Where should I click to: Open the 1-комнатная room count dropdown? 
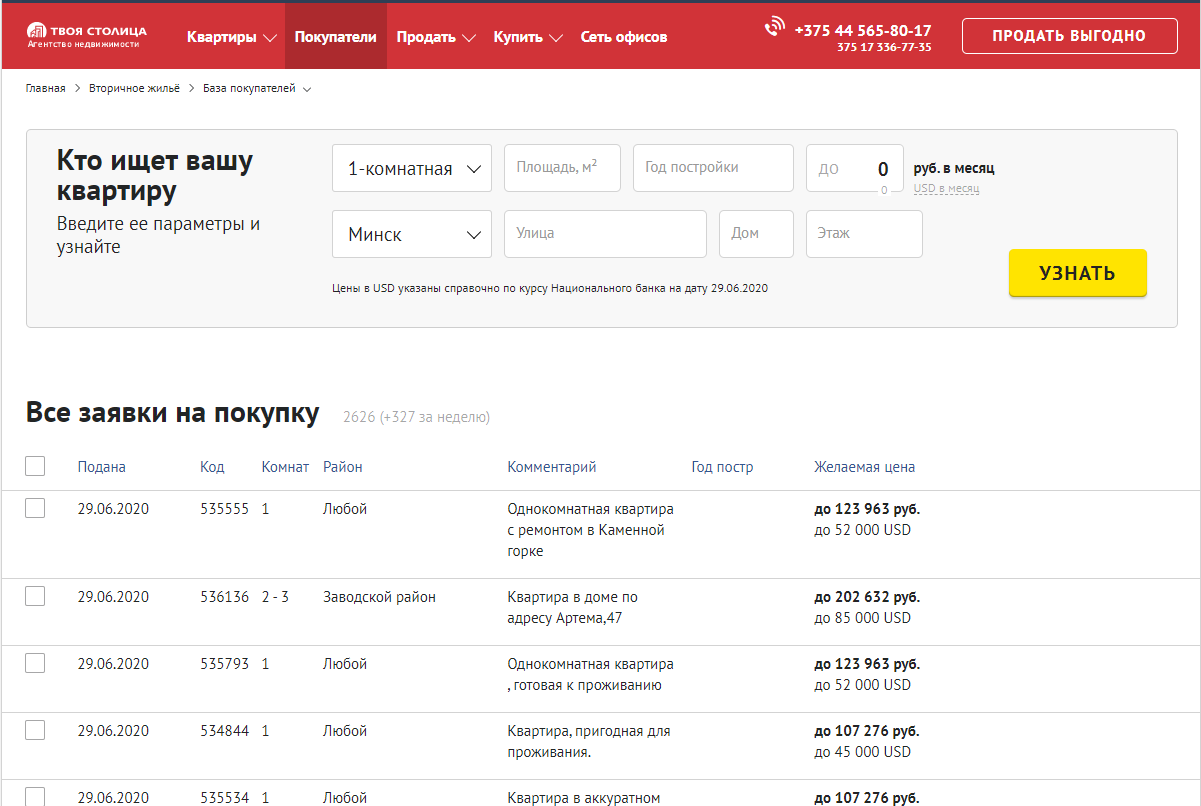[x=411, y=168]
